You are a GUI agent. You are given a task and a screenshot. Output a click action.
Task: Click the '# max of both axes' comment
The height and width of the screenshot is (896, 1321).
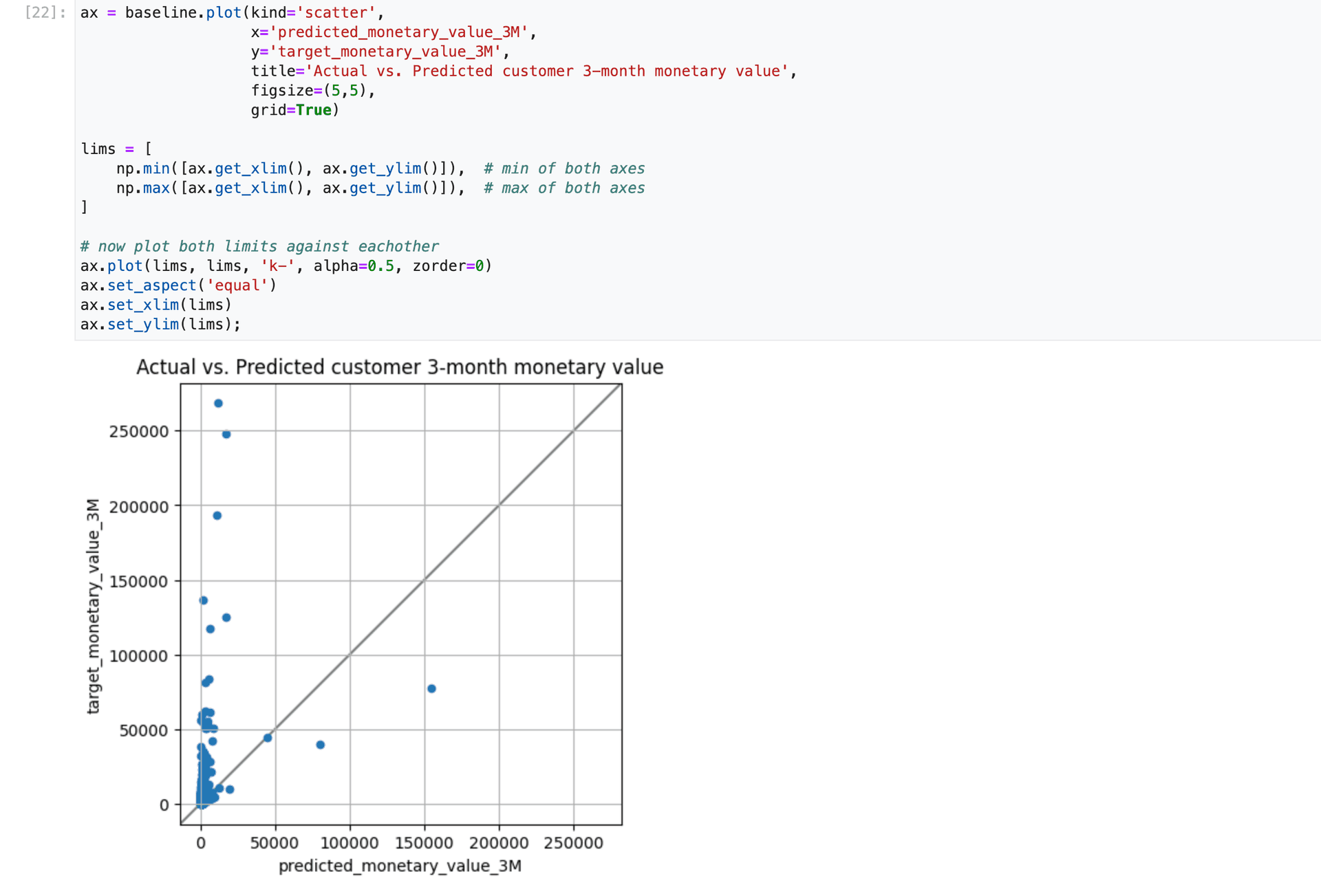[564, 188]
